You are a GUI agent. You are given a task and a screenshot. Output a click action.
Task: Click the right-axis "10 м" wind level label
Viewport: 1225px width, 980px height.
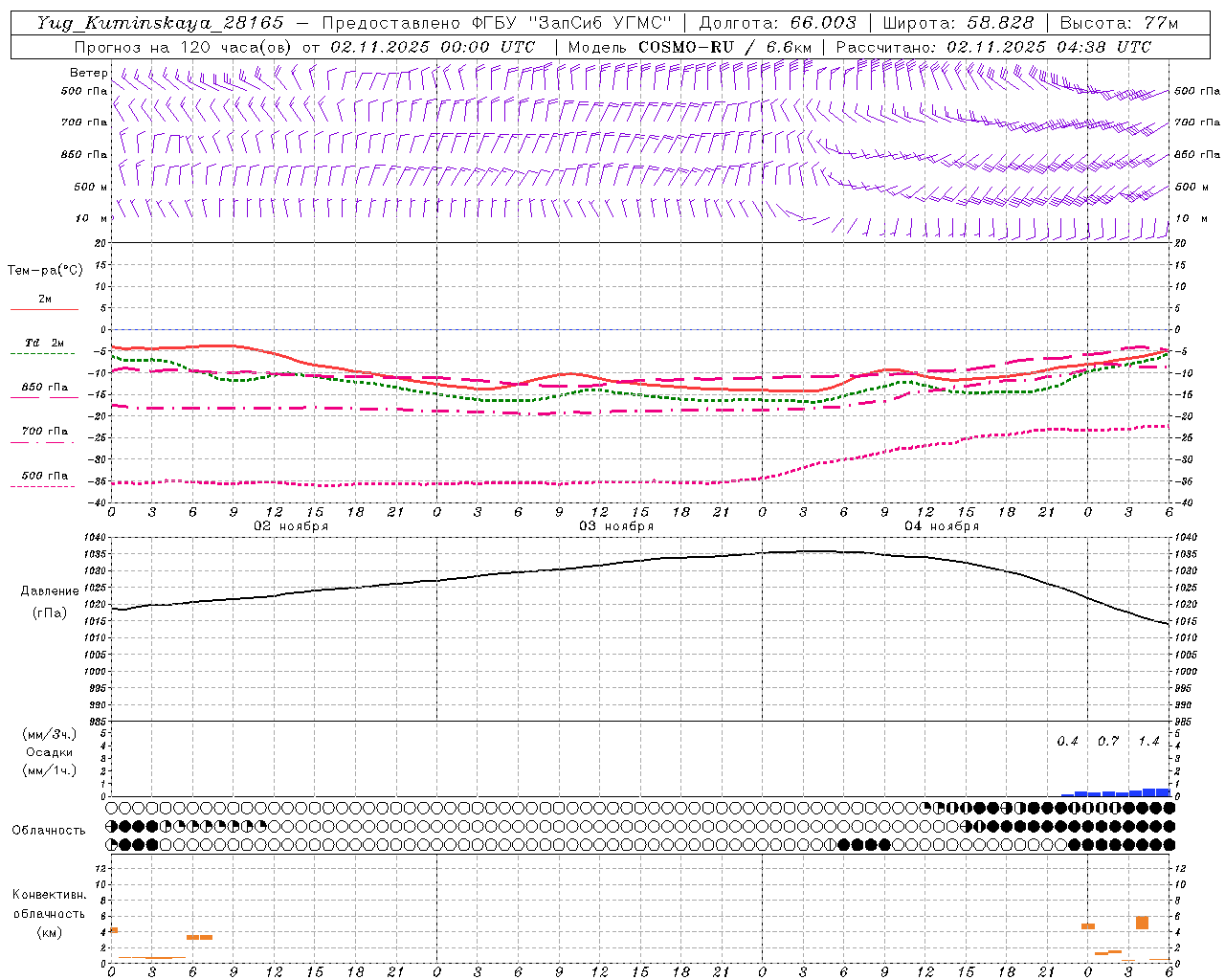coord(1191,219)
